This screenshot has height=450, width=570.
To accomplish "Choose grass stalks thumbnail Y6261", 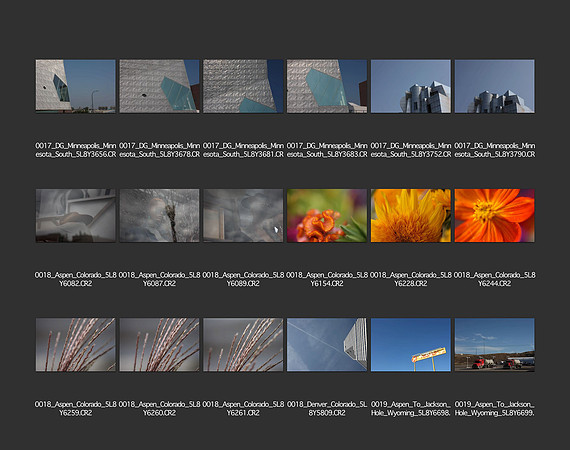I will pyautogui.click(x=243, y=345).
